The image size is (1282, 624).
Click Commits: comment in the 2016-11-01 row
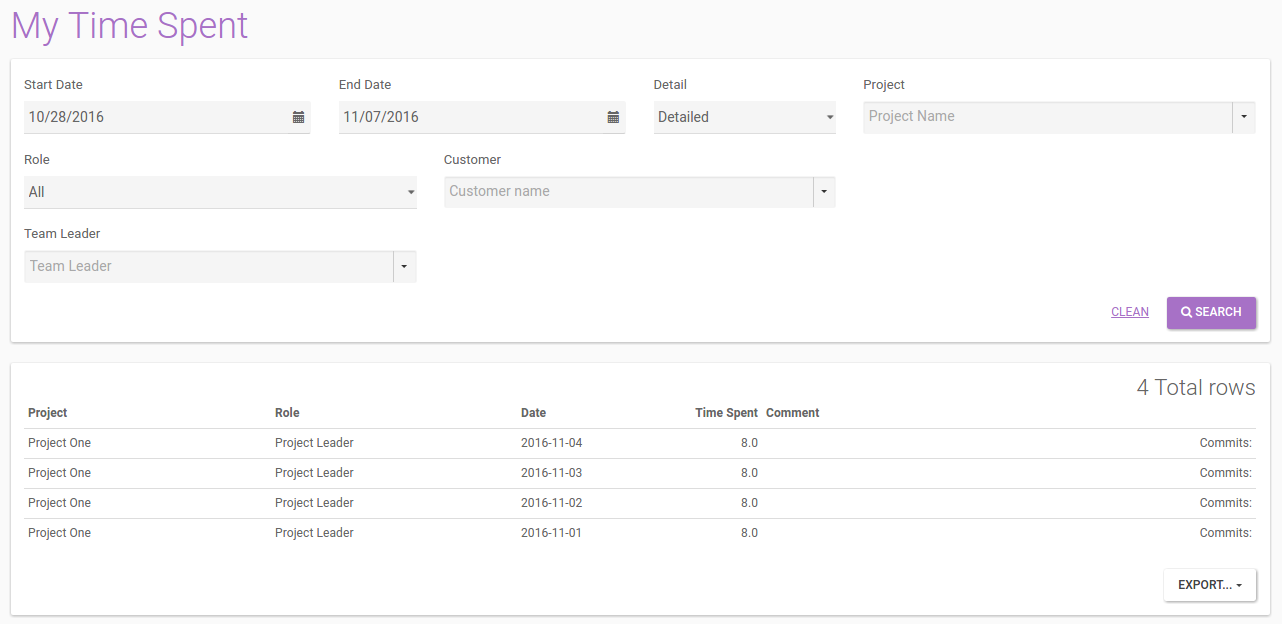tap(1226, 533)
